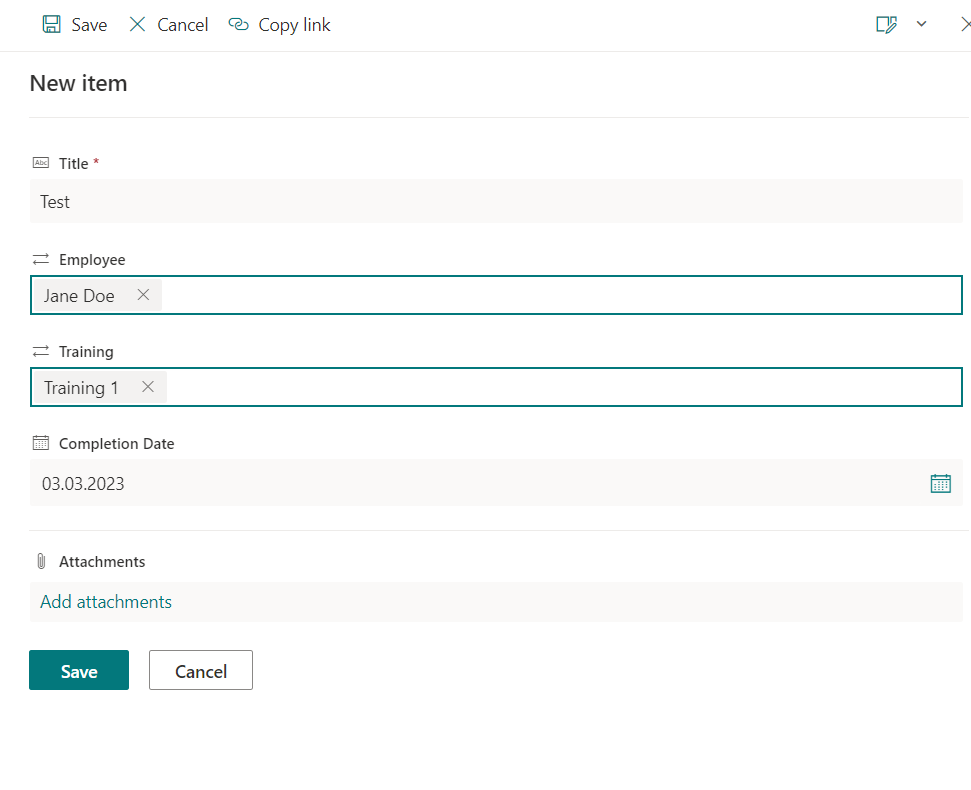Screen dimensions: 971x790
Task: Remove Jane Doe from Employee field
Action: (x=143, y=295)
